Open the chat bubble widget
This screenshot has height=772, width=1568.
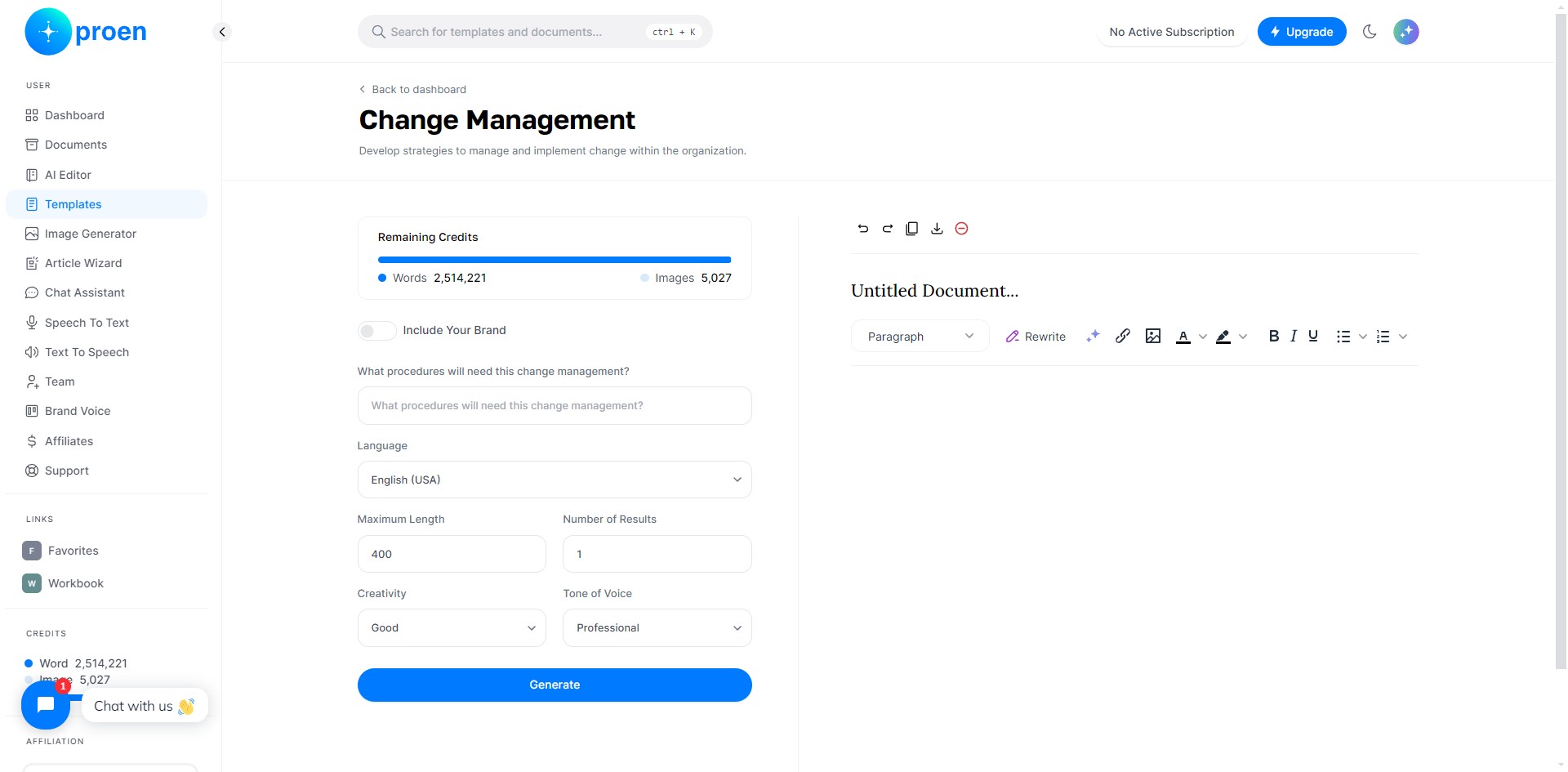point(46,705)
